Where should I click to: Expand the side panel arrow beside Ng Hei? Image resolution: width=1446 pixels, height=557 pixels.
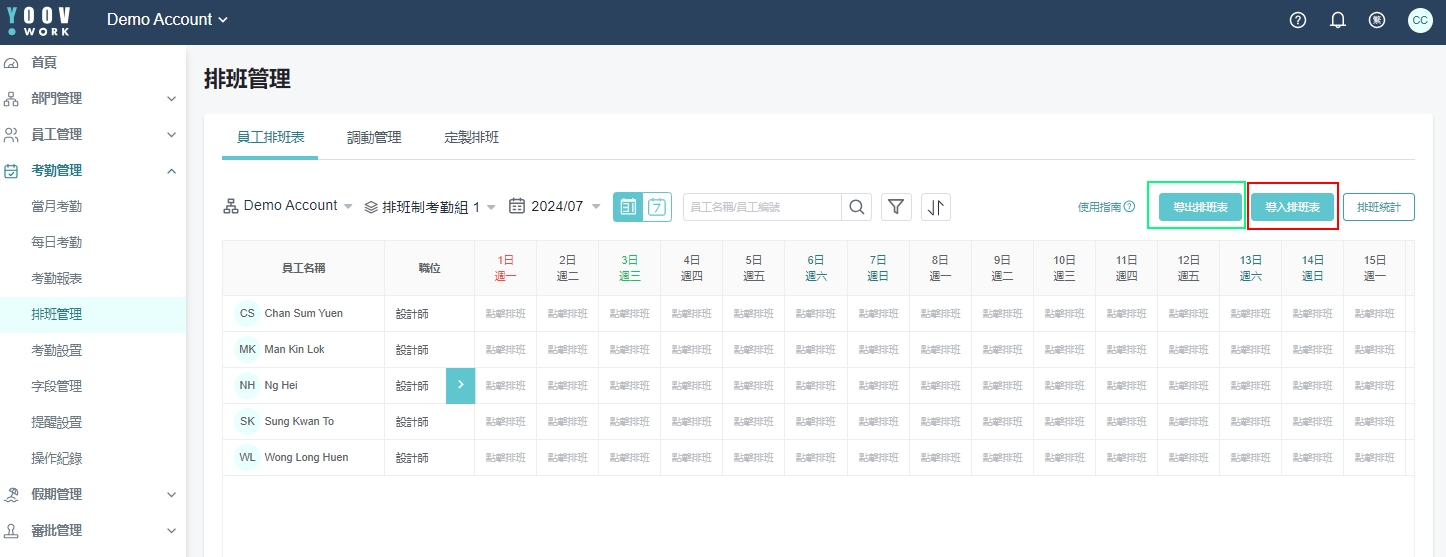pyautogui.click(x=460, y=385)
